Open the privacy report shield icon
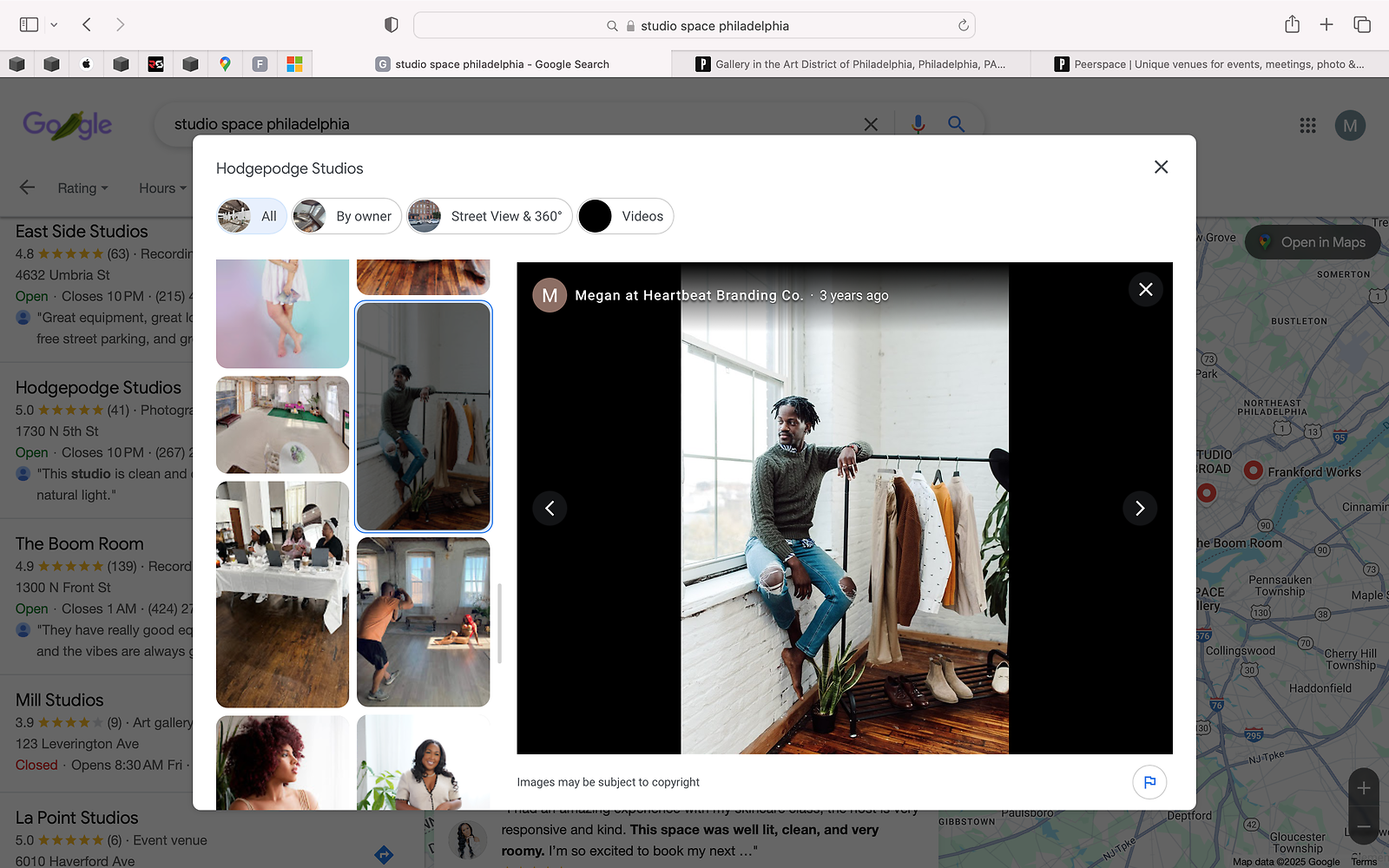The image size is (1389, 868). (392, 25)
